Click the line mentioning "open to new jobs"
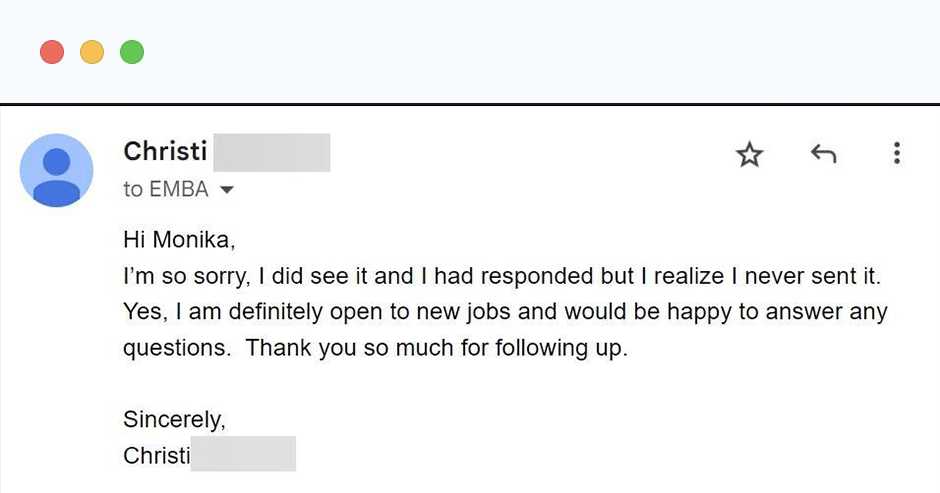The image size is (940, 493). tap(505, 312)
